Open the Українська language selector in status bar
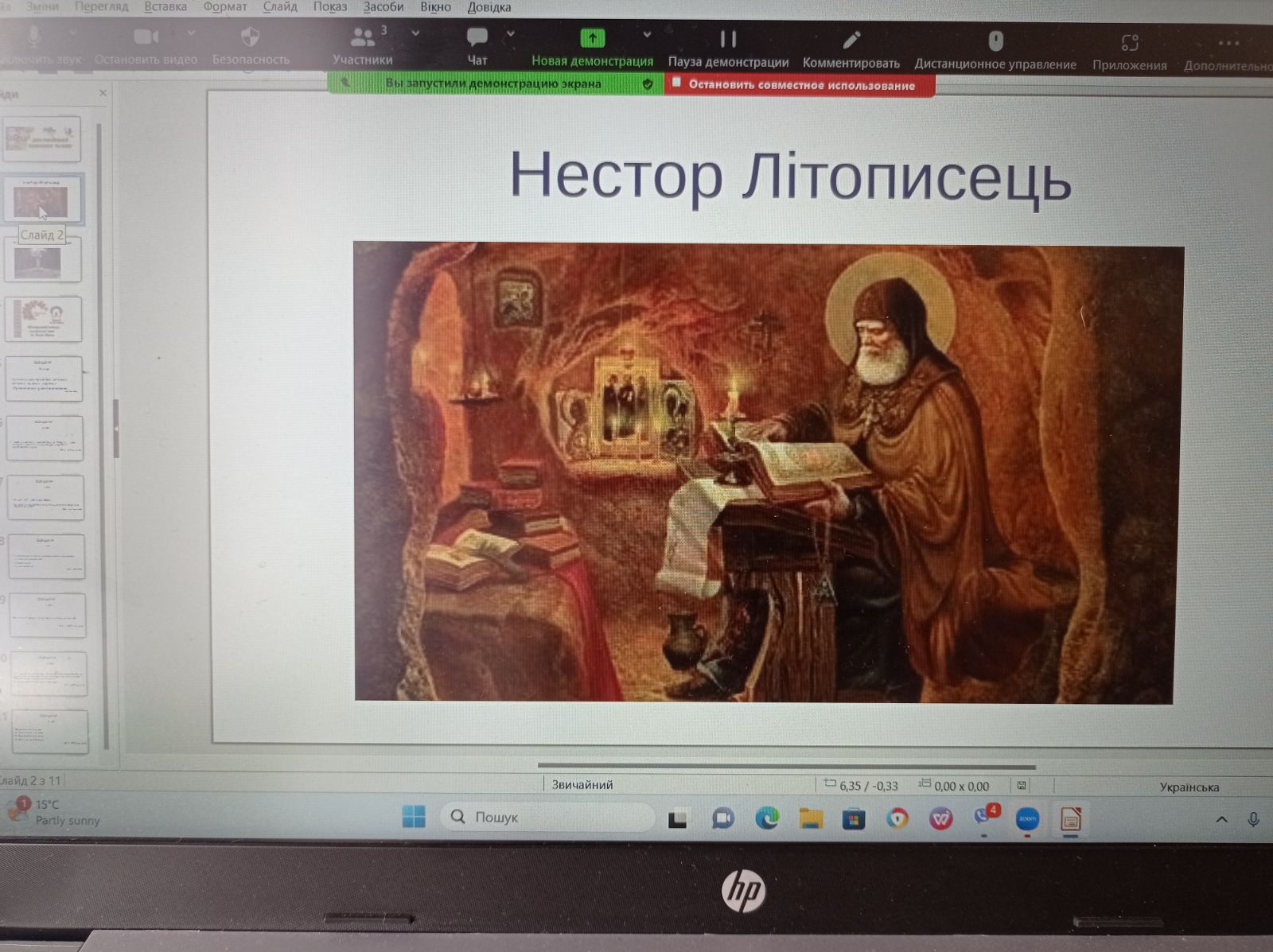This screenshot has width=1273, height=952. coord(1189,787)
